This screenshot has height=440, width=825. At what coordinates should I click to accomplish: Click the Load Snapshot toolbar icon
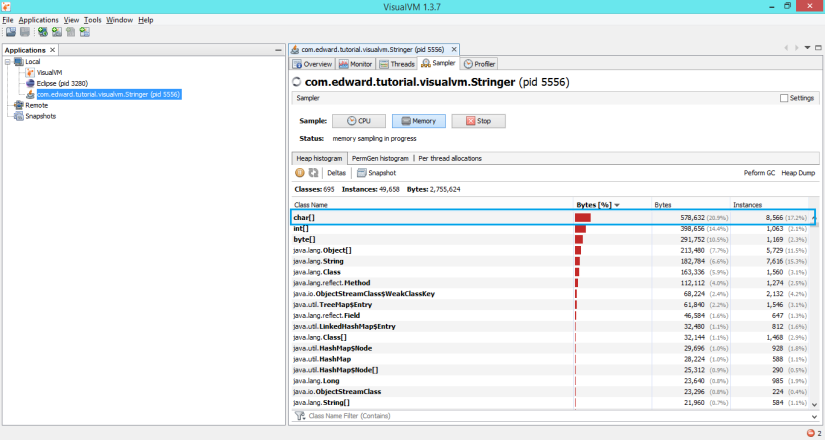(10, 32)
